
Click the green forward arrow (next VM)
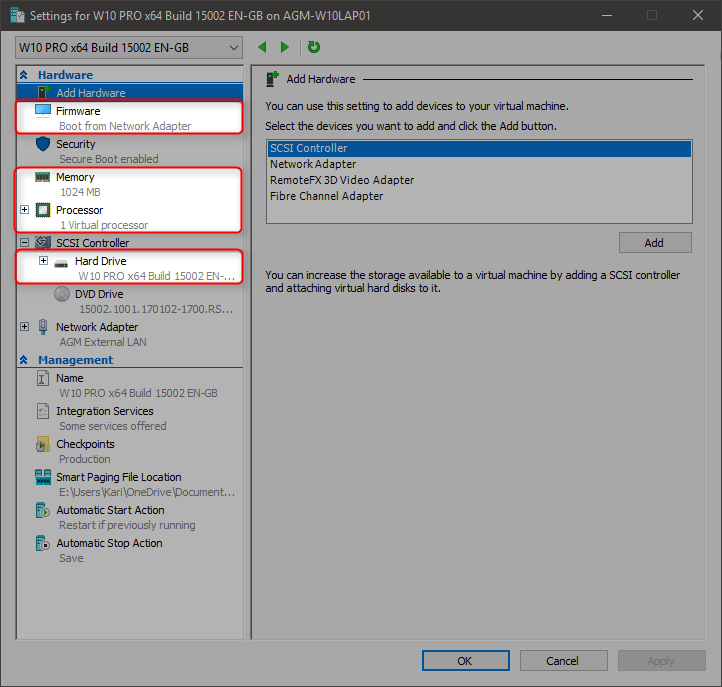pos(285,47)
